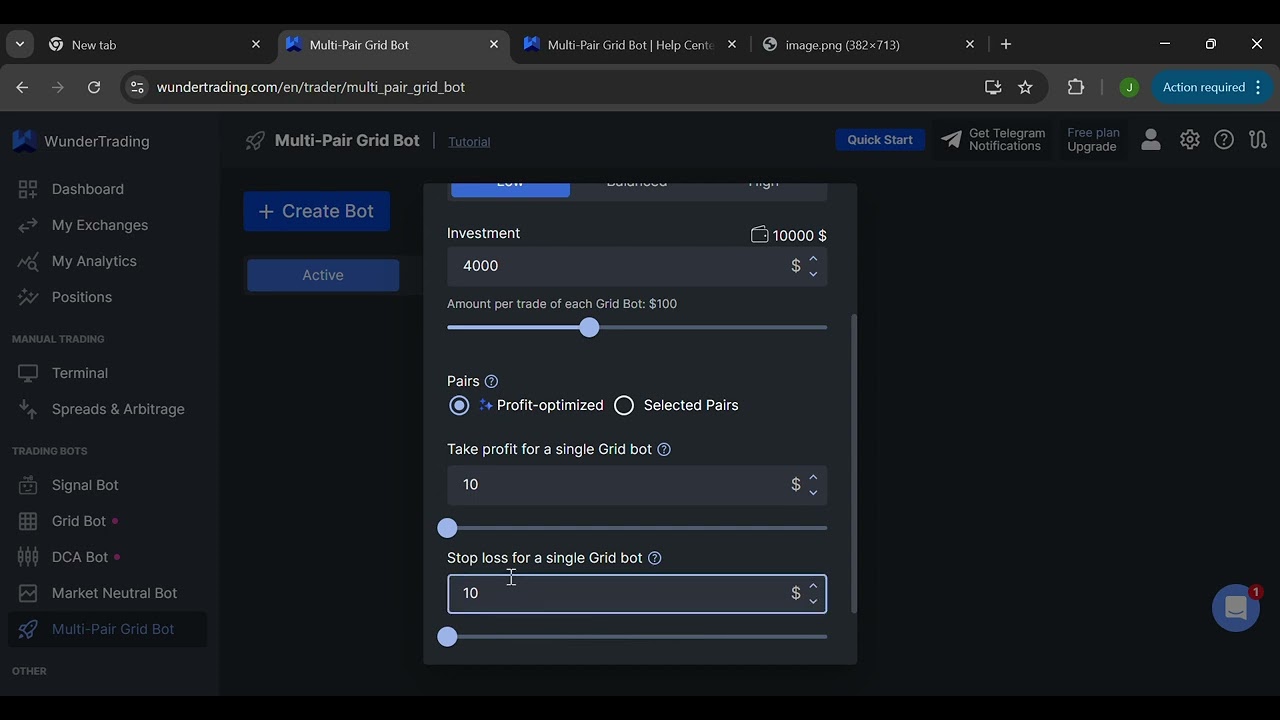Open My Exchanges in sidebar
1280x720 pixels.
click(82, 225)
